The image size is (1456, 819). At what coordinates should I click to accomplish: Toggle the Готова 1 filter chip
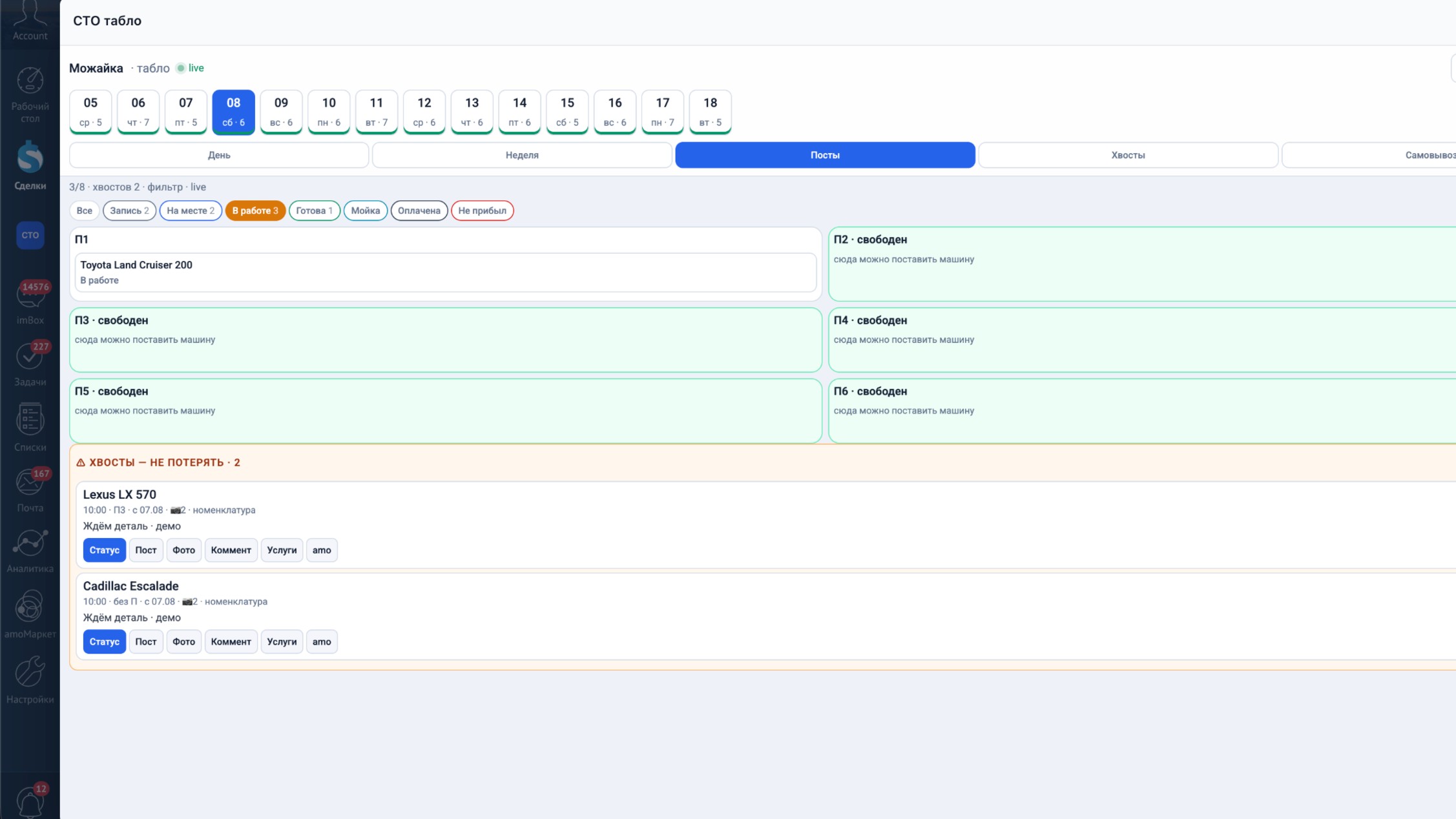315,211
